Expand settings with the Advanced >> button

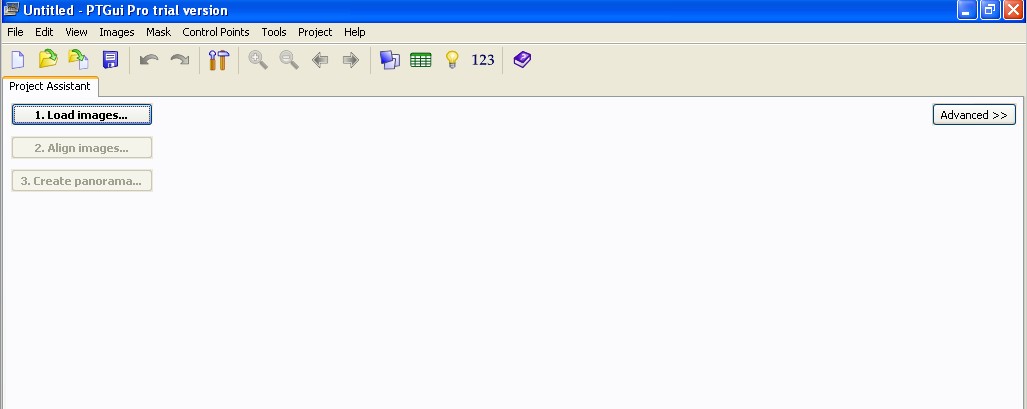pyautogui.click(x=973, y=115)
